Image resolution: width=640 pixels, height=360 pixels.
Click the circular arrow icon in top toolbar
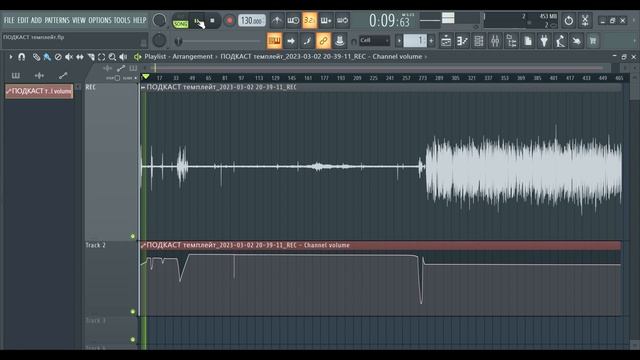click(569, 20)
